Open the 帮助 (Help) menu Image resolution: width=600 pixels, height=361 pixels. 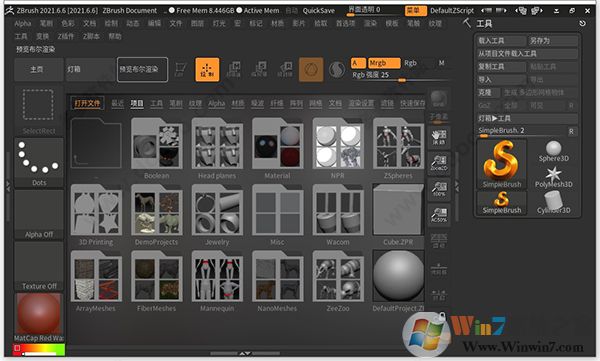click(x=115, y=36)
